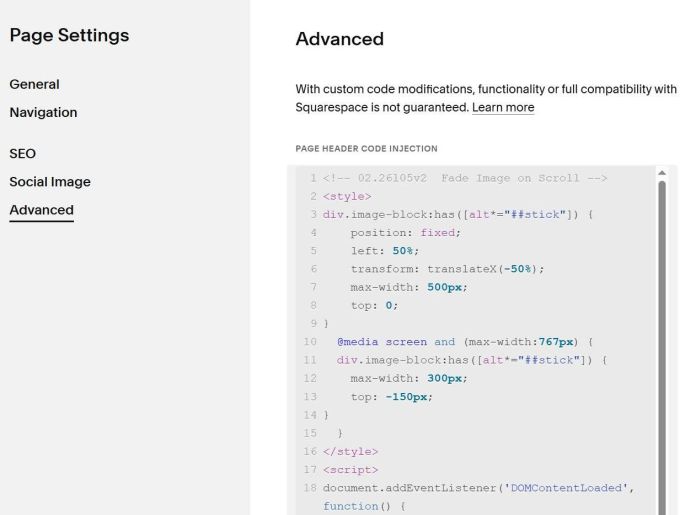Image resolution: width=700 pixels, height=515 pixels.
Task: Place cursor on the translateX transform line
Action: (447, 269)
